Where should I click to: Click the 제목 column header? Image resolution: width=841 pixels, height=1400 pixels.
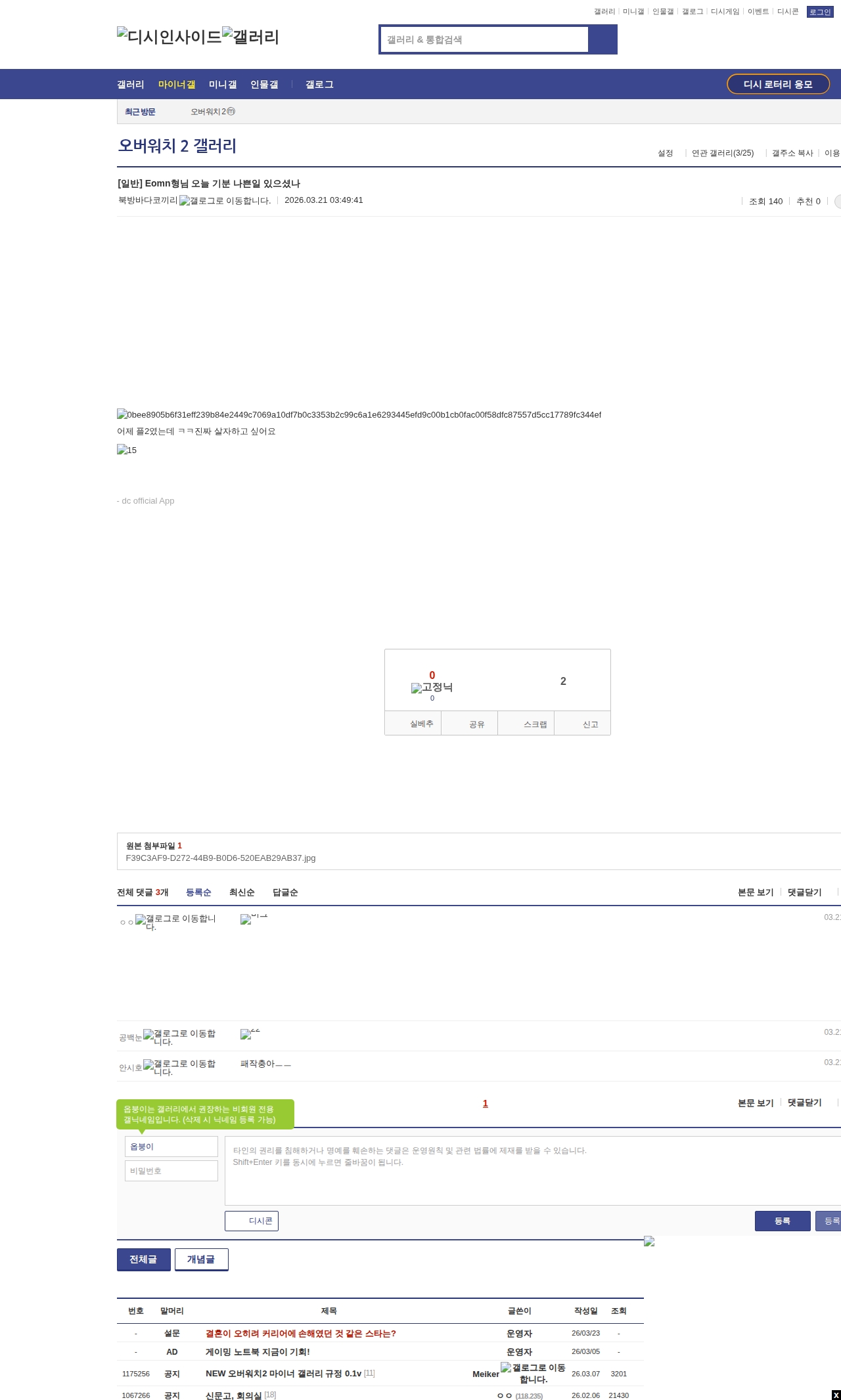tap(329, 1311)
